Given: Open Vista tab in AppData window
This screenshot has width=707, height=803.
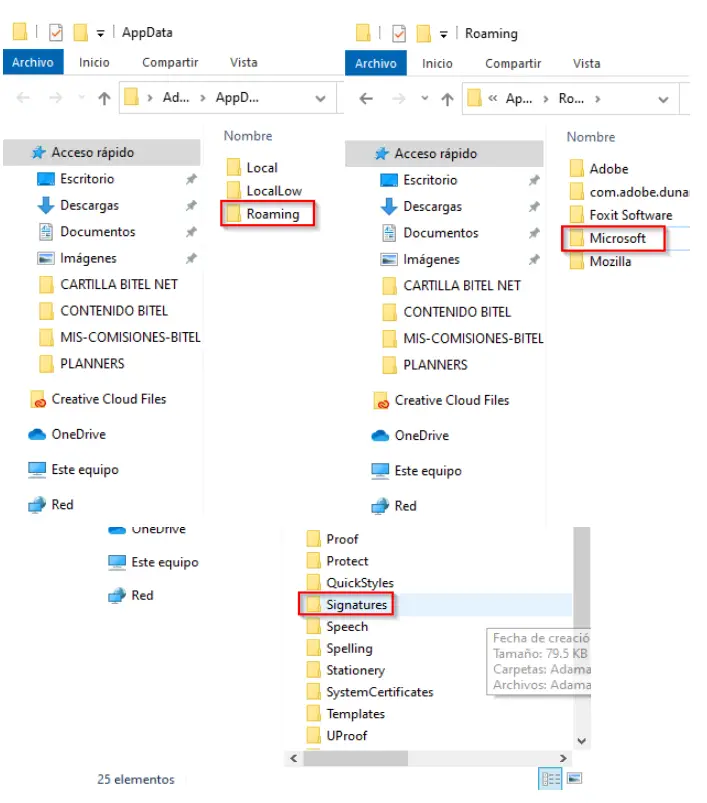Looking at the screenshot, I should click(x=244, y=62).
